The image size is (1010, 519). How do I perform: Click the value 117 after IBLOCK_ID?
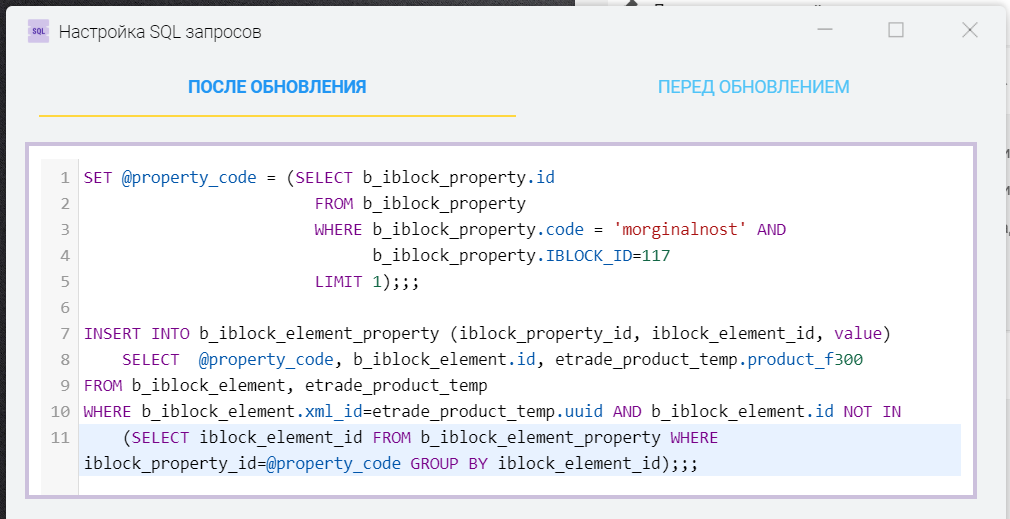655,256
